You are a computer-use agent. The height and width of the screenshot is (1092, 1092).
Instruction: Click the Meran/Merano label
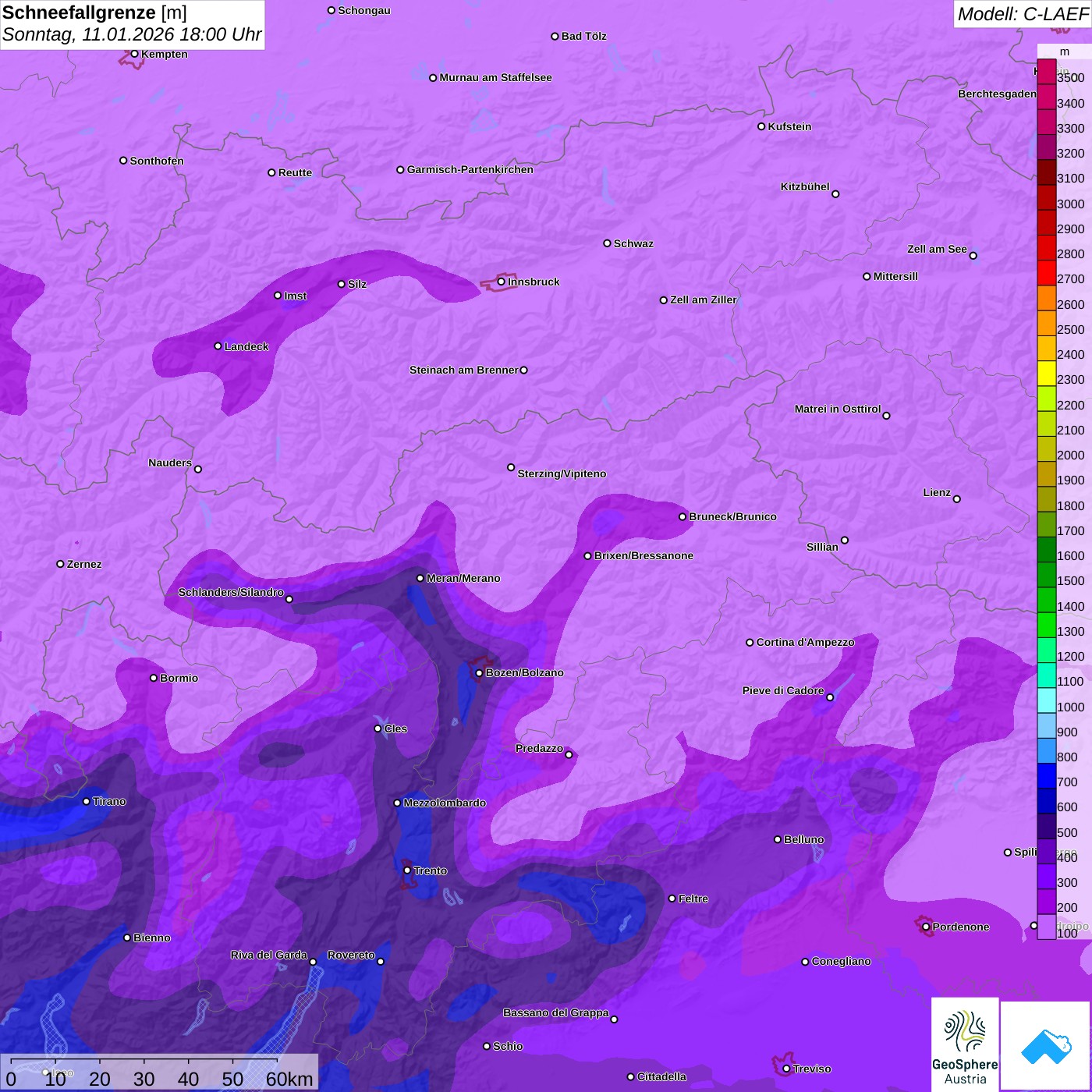pos(463,578)
